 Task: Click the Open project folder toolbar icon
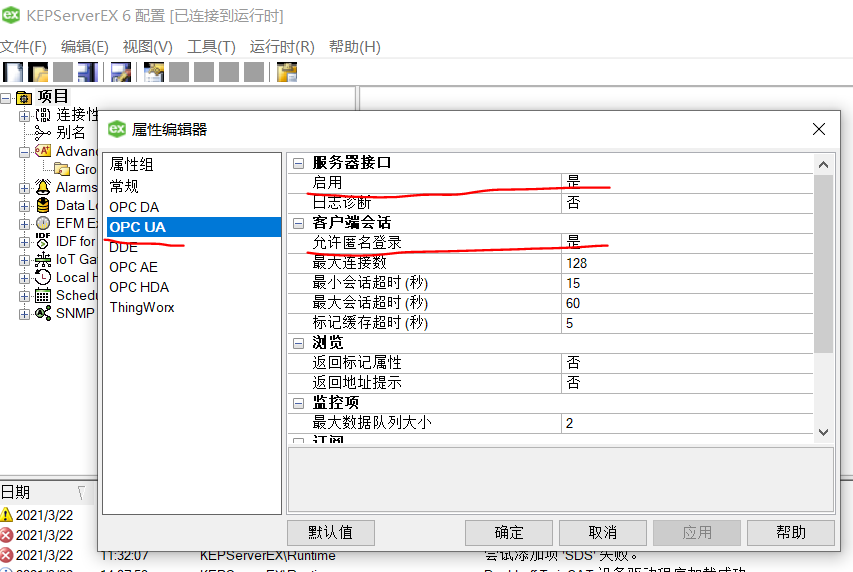click(x=38, y=72)
